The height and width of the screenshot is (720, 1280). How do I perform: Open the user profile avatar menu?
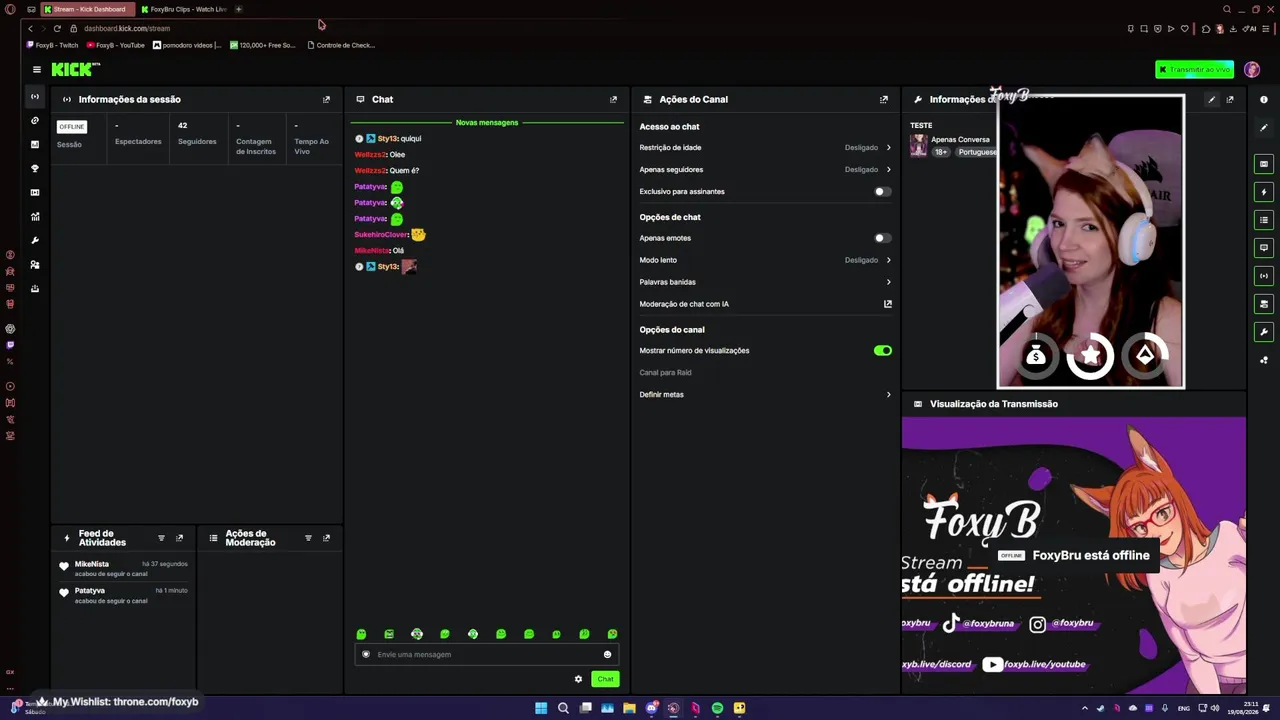1252,69
